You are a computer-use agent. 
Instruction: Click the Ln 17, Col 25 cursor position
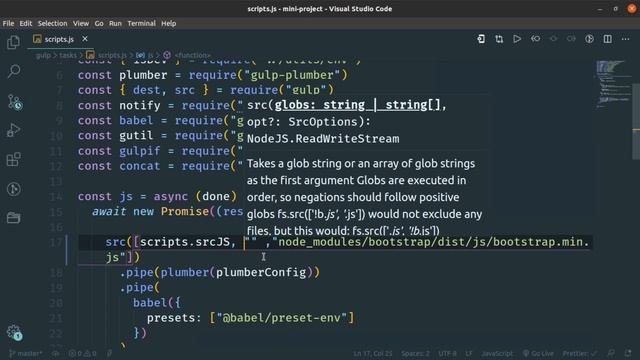tap(373, 353)
